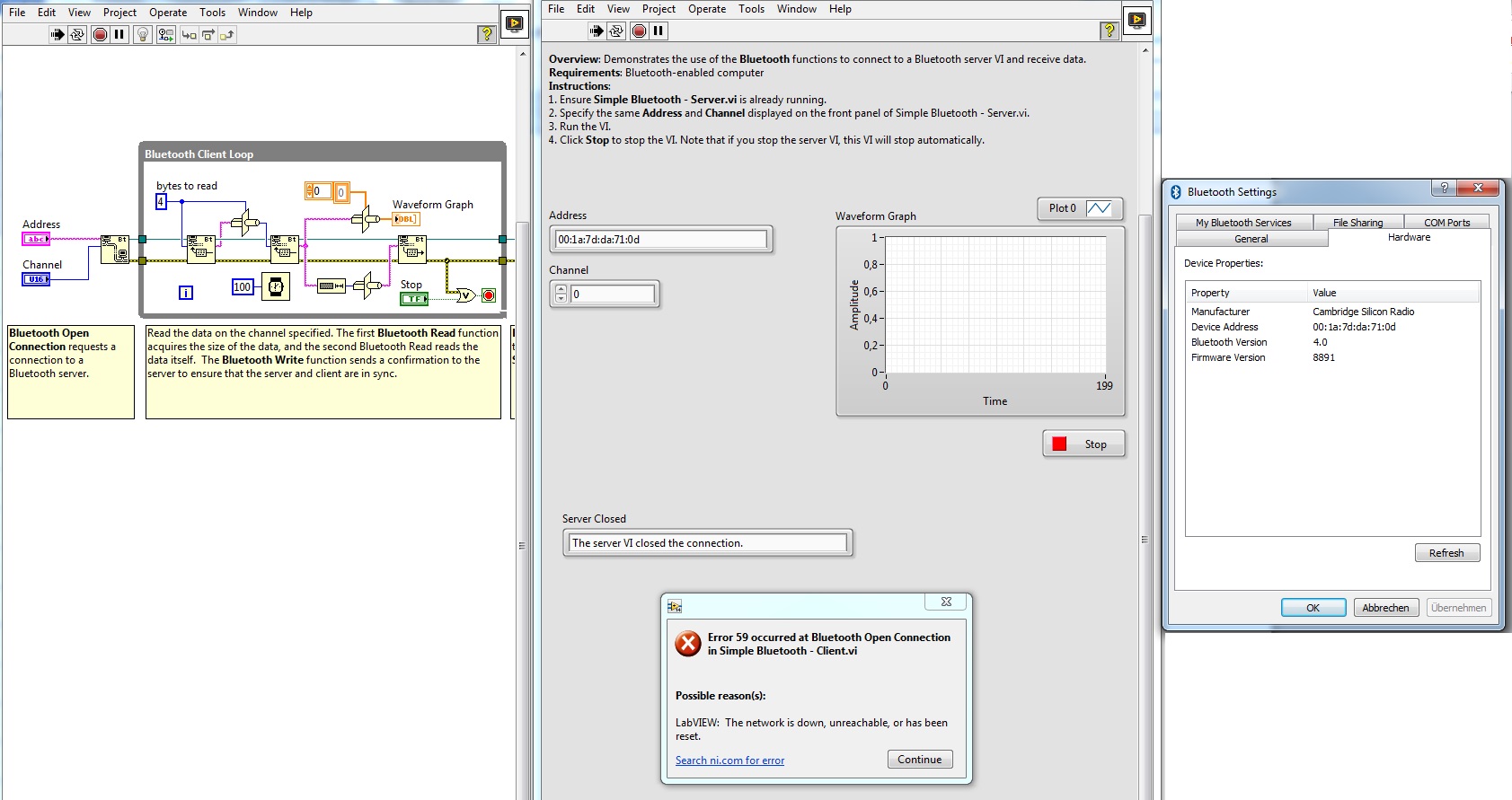
Task: Click the VI icon of the front panel window
Action: click(x=1136, y=20)
